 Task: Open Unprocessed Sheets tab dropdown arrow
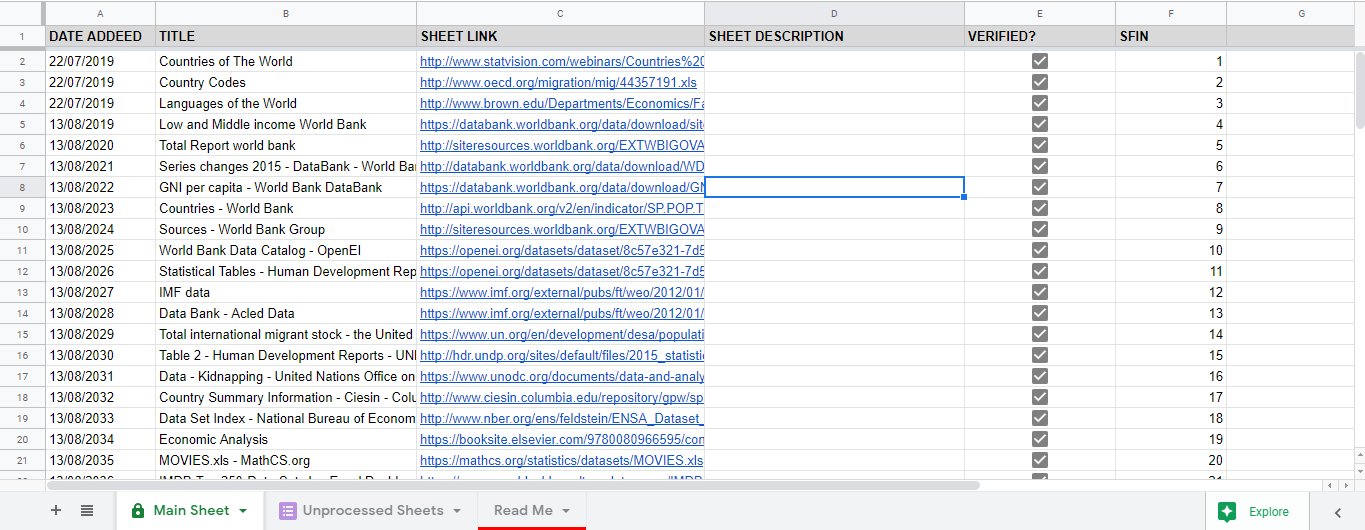pyautogui.click(x=457, y=511)
